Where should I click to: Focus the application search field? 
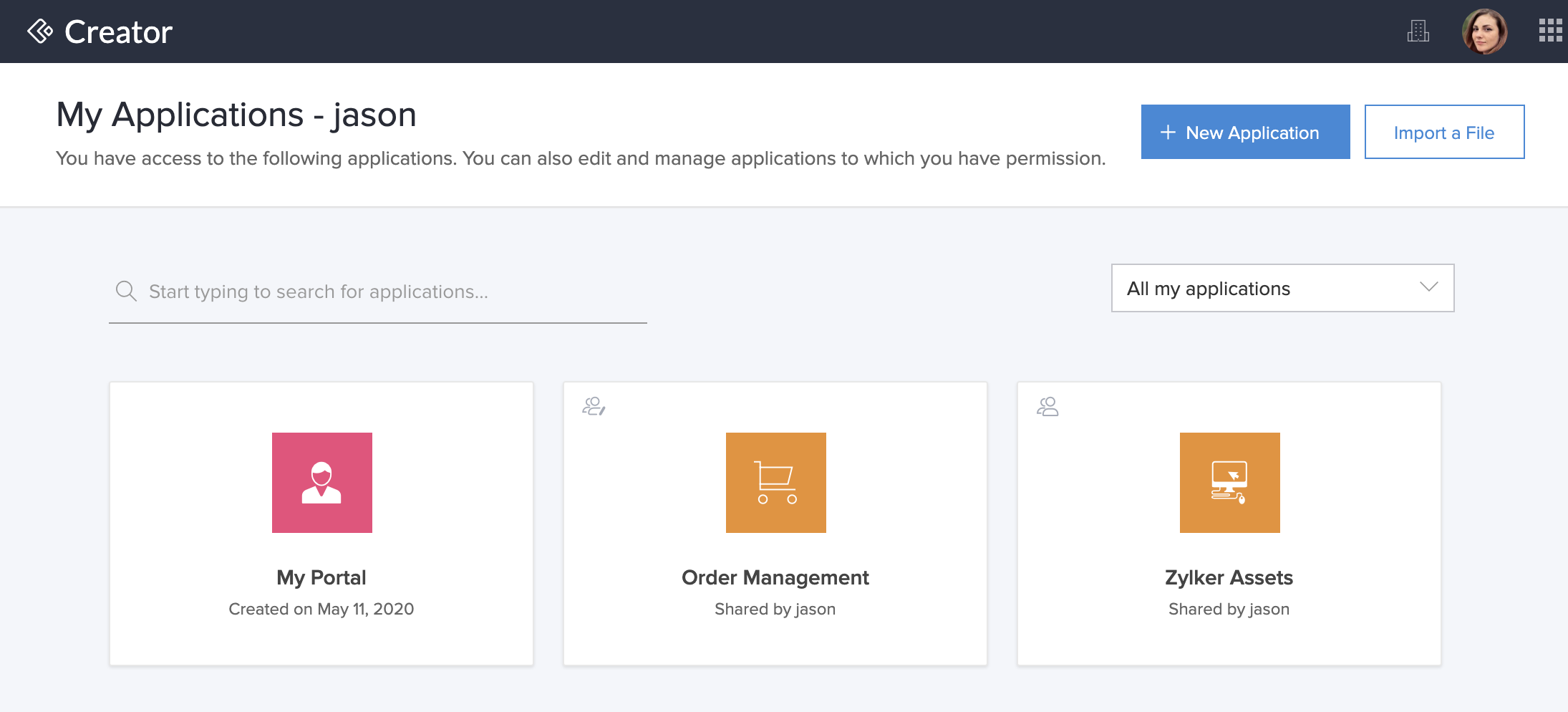coord(394,292)
